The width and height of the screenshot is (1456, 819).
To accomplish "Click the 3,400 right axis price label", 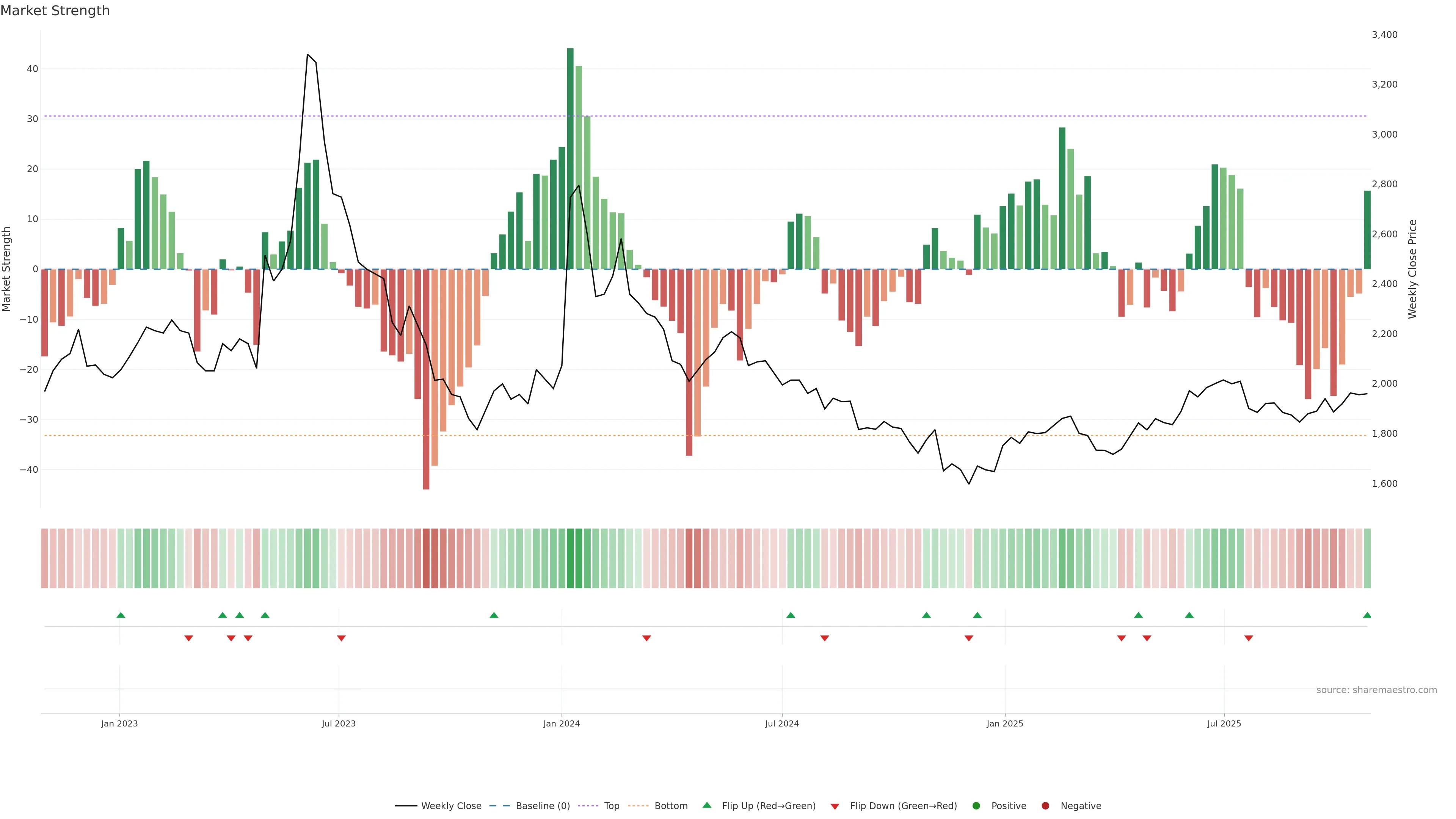I will (1384, 35).
